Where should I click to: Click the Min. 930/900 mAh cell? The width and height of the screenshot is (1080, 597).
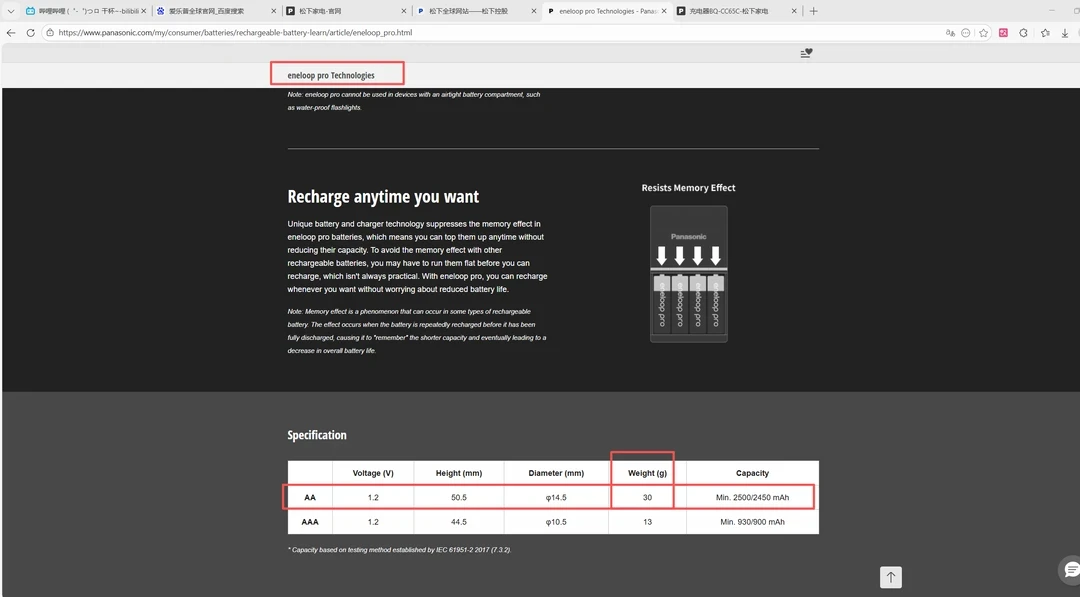coord(752,522)
